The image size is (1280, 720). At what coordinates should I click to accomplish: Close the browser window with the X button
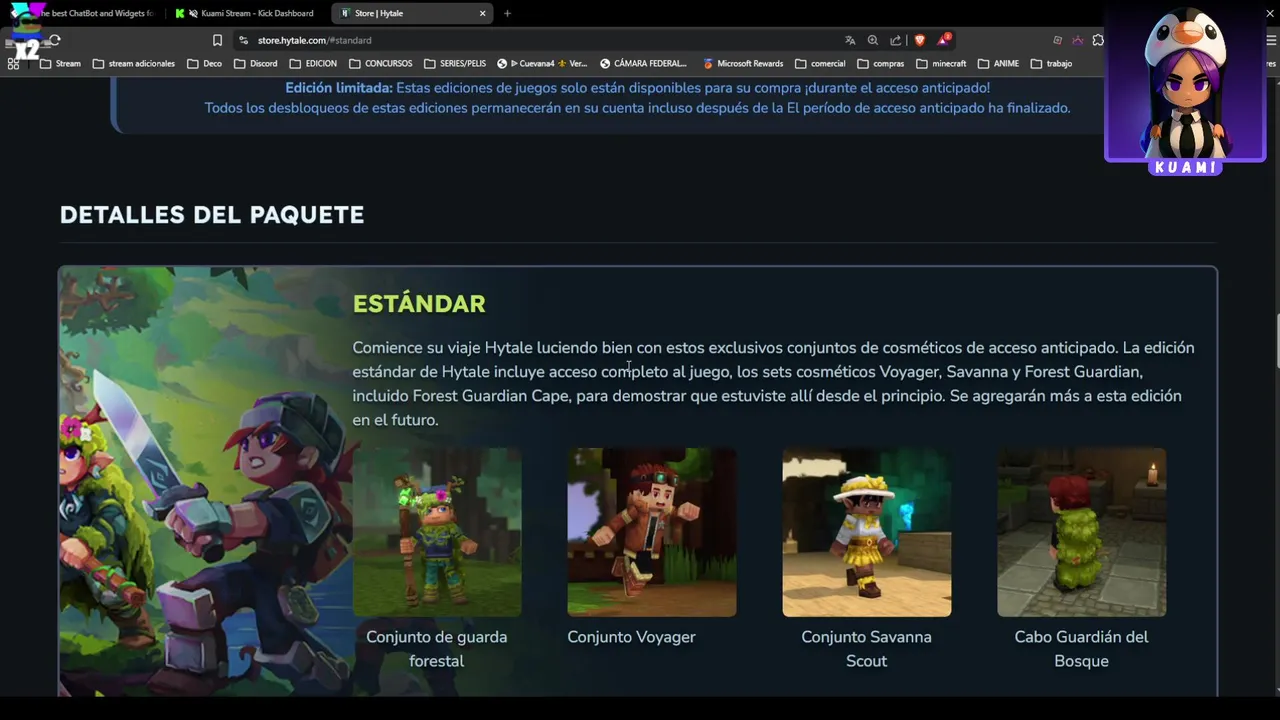click(1271, 13)
